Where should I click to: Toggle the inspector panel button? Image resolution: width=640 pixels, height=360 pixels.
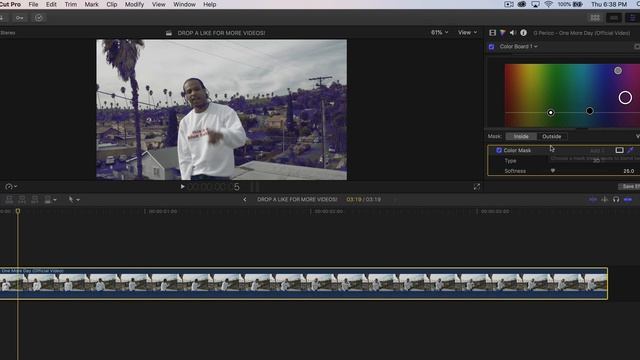(x=633, y=18)
